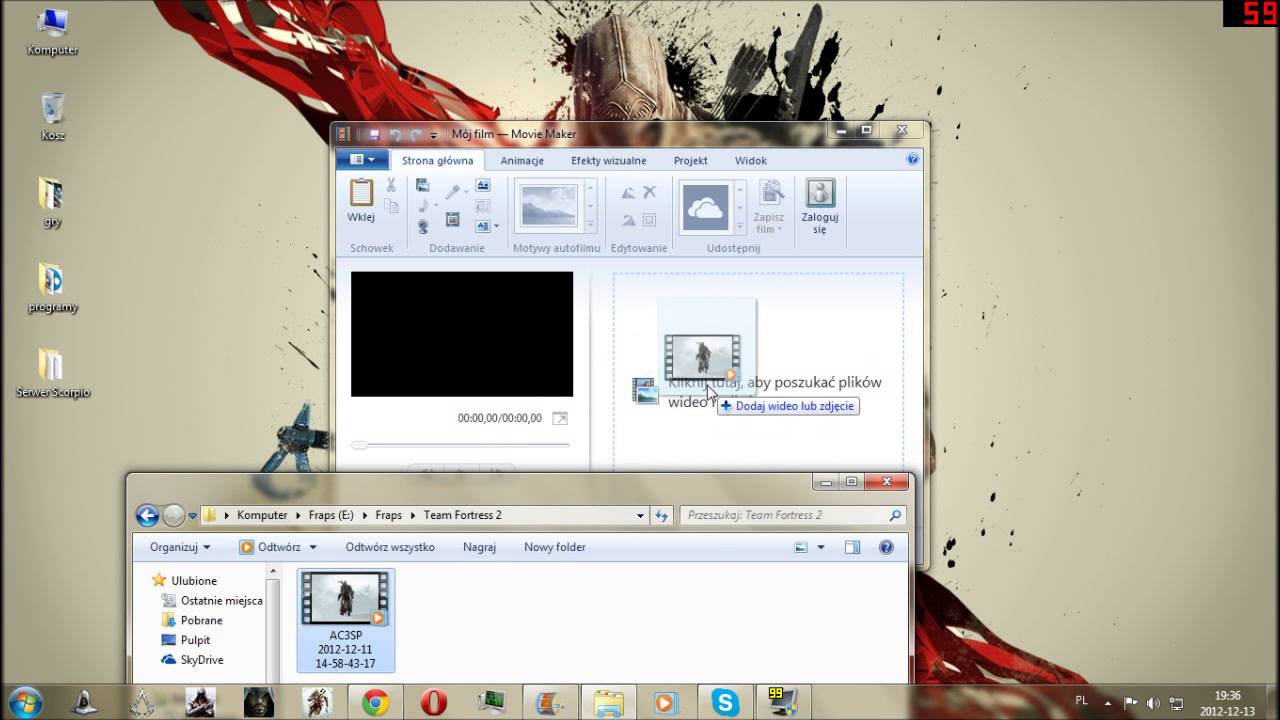Viewport: 1280px width, 720px height.
Task: Click the full screen preview icon beside timecode
Action: point(560,418)
